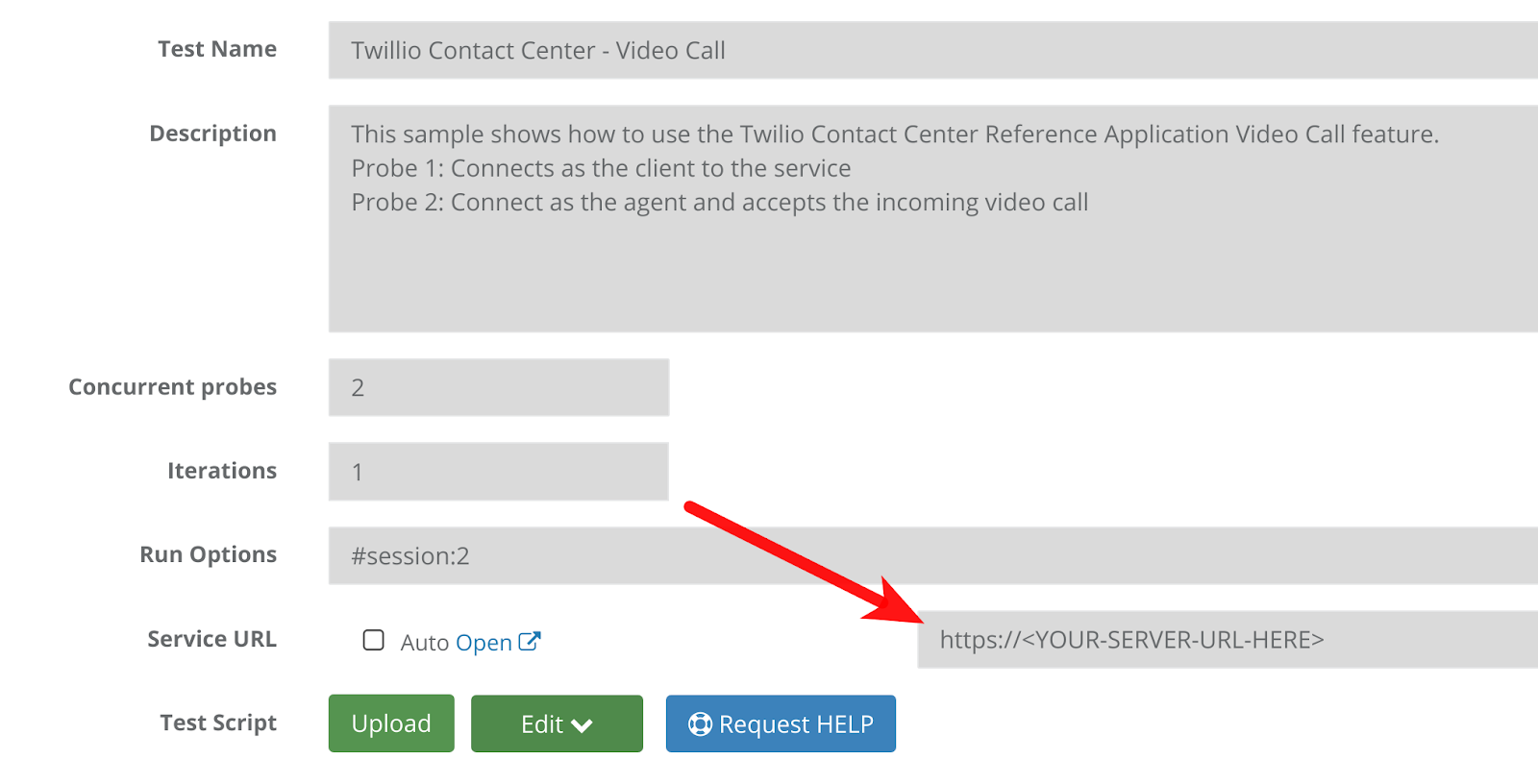
Task: Click the lifebuoy icon on Request HELP button
Action: pos(701,723)
